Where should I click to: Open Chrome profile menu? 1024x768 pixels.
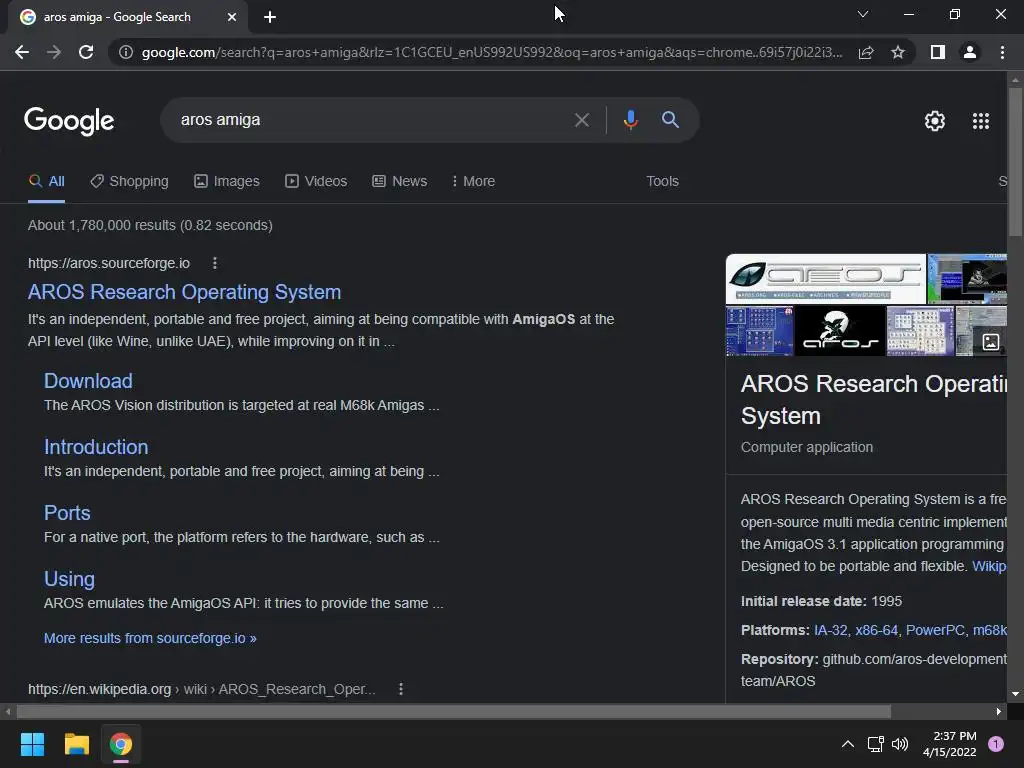point(970,52)
